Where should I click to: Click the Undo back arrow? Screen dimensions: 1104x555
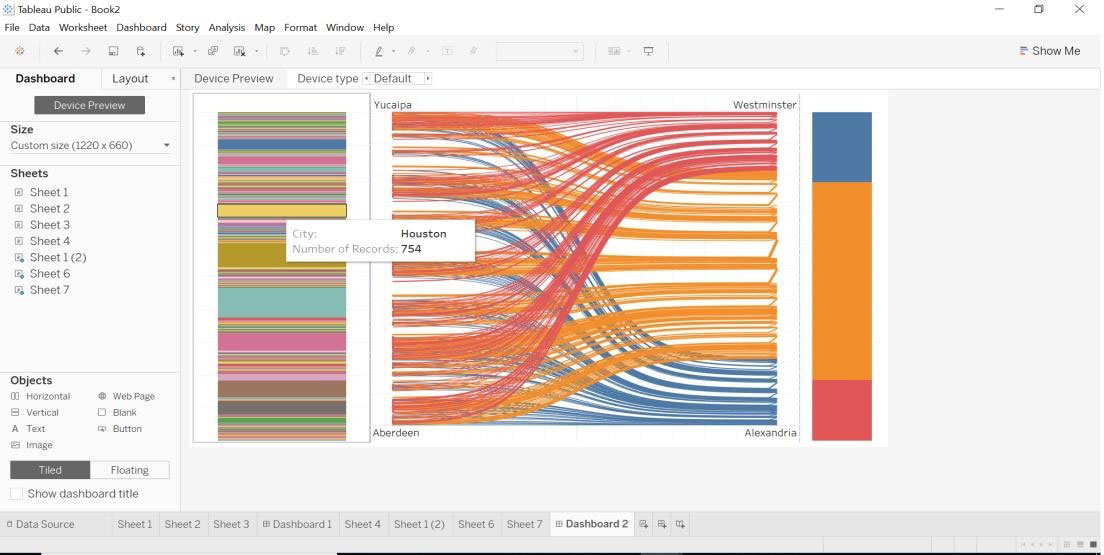pos(58,51)
